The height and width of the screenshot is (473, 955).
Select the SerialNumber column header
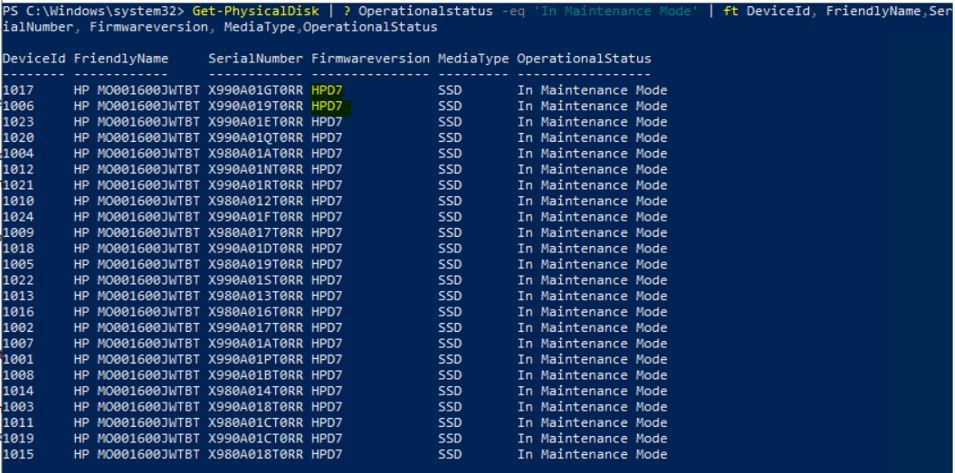(x=256, y=58)
